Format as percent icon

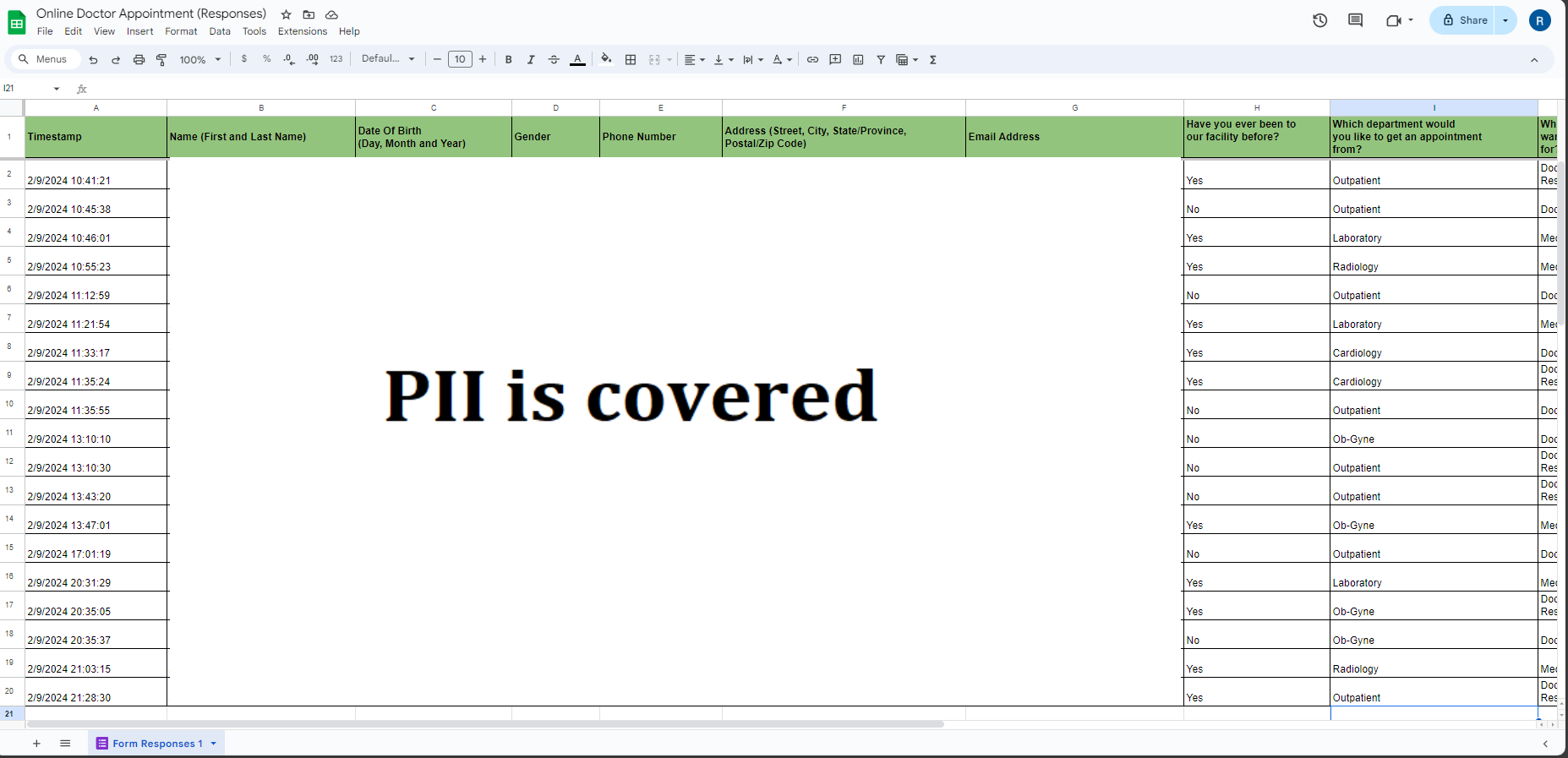(267, 59)
